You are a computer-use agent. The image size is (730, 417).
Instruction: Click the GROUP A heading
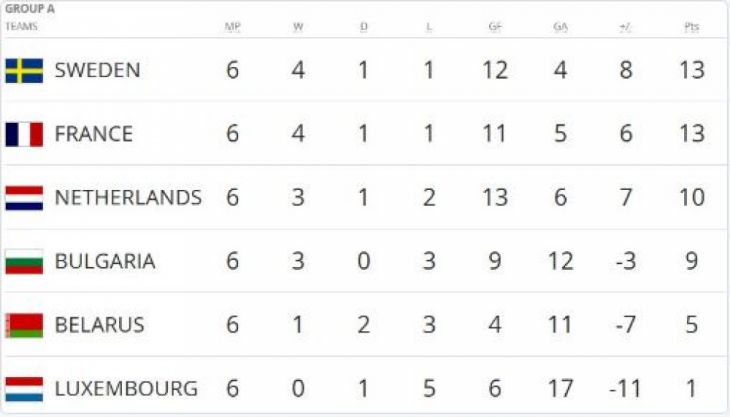pos(30,8)
